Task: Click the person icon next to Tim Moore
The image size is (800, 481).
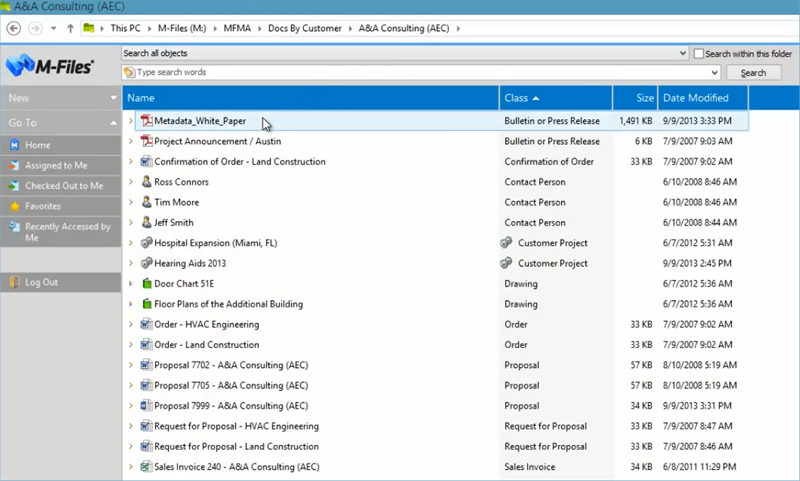Action: pos(146,202)
